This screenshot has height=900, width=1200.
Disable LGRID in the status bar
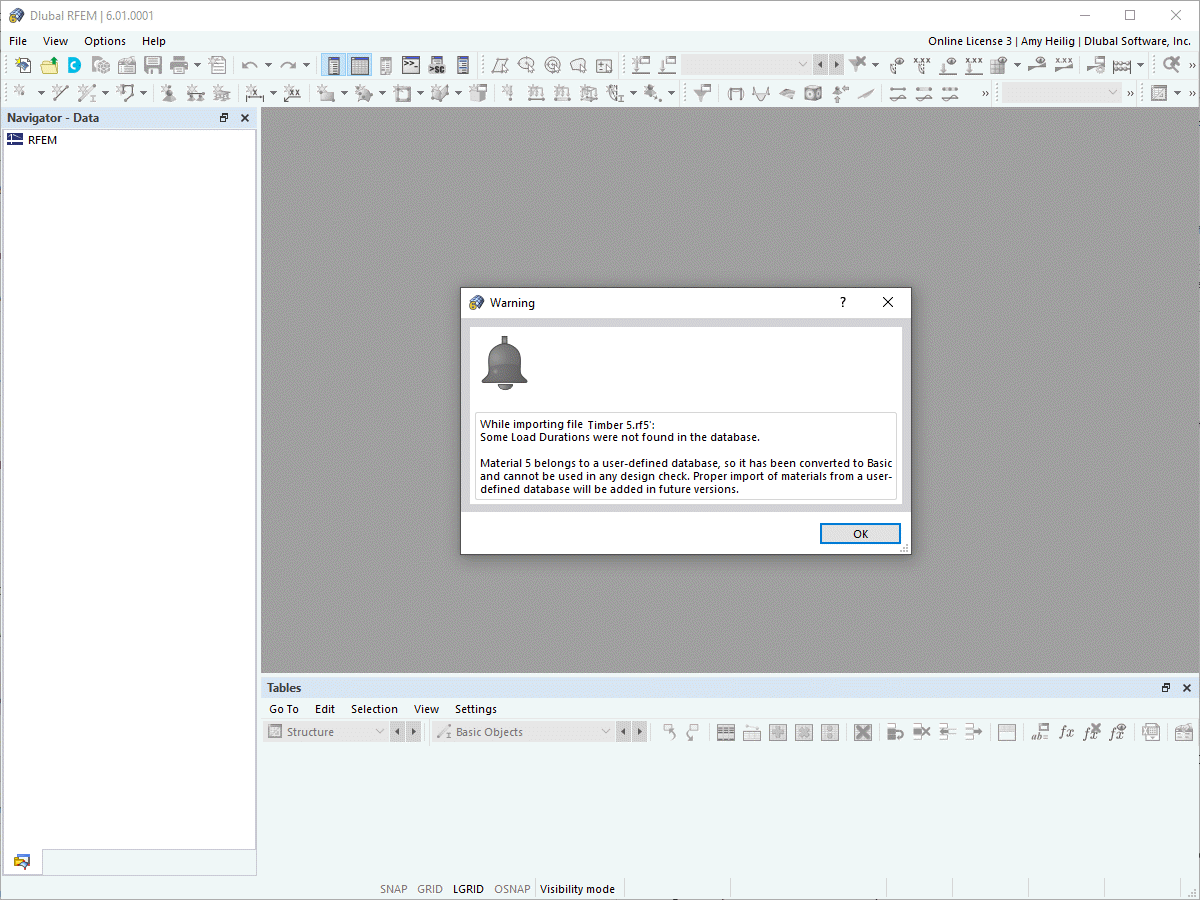pyautogui.click(x=468, y=889)
